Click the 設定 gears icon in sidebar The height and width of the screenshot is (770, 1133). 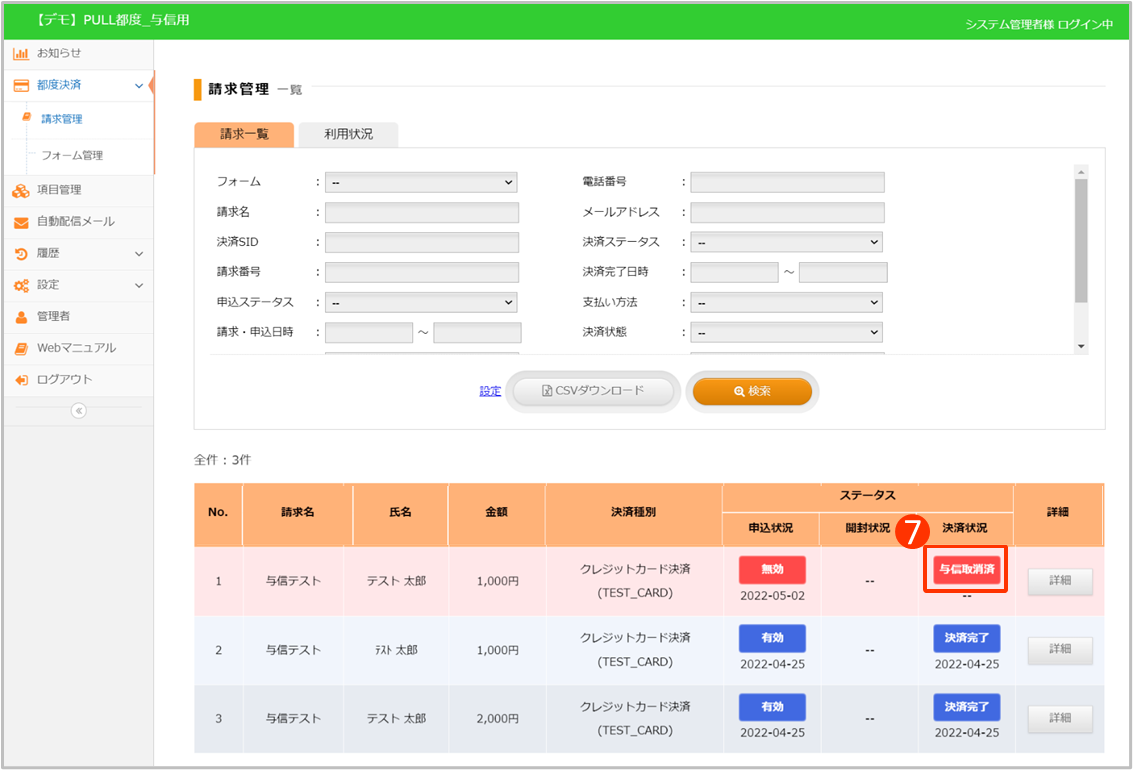(20, 285)
